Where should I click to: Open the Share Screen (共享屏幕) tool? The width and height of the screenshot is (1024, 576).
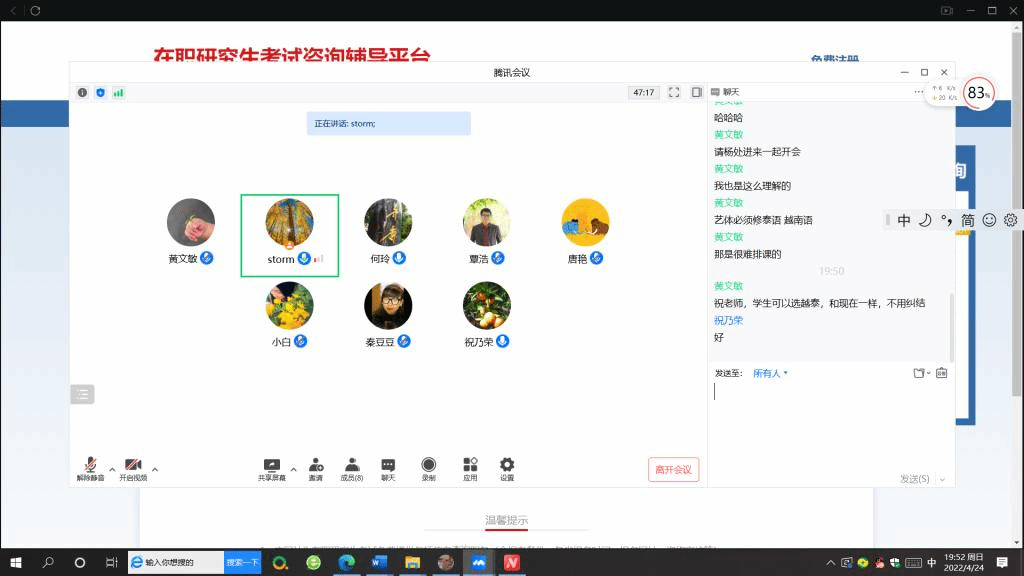[x=271, y=468]
